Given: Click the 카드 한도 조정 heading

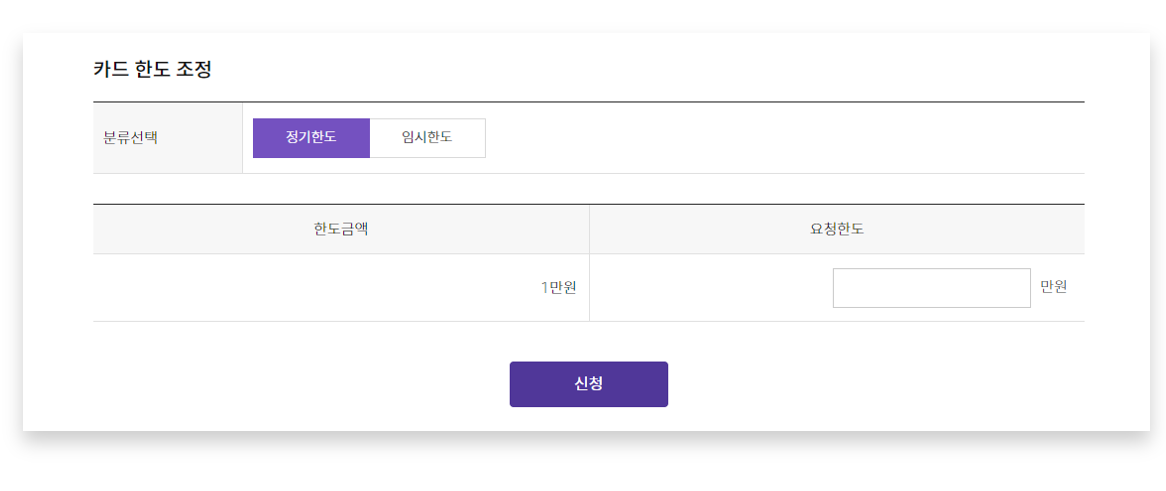Looking at the screenshot, I should (152, 70).
